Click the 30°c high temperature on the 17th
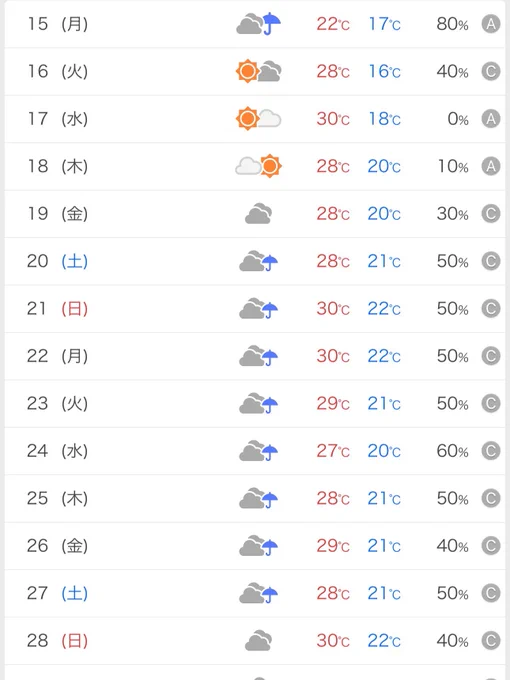Screen dimensions: 510x680 point(333,118)
